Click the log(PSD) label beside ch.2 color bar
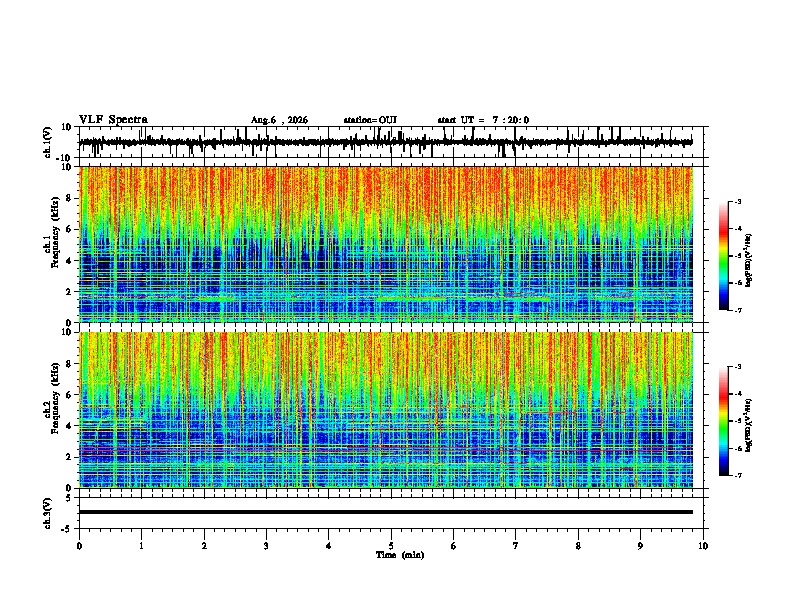Screen dimensions: 792x612 point(748,425)
